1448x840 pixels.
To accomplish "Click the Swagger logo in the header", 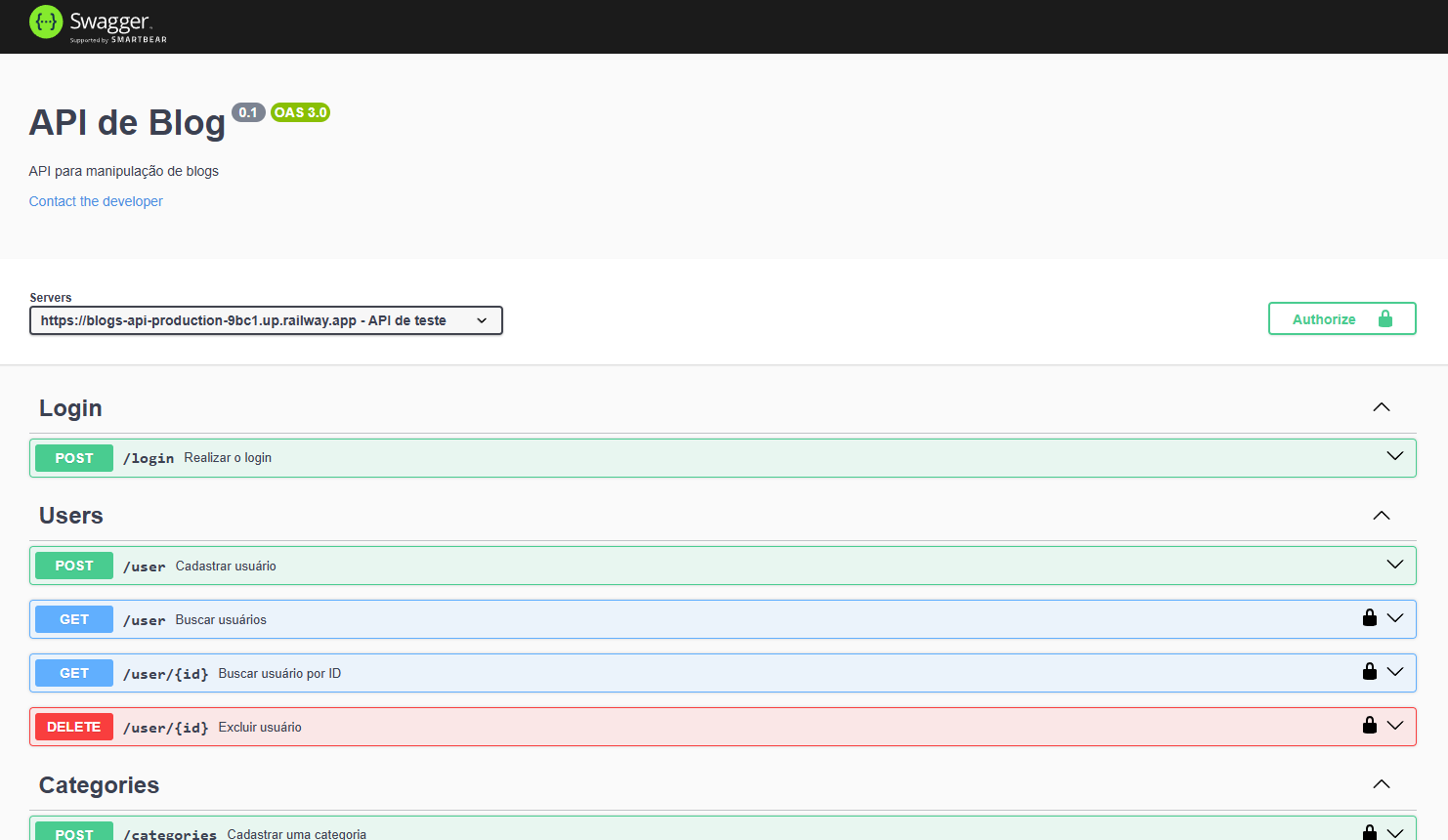I will [x=97, y=25].
